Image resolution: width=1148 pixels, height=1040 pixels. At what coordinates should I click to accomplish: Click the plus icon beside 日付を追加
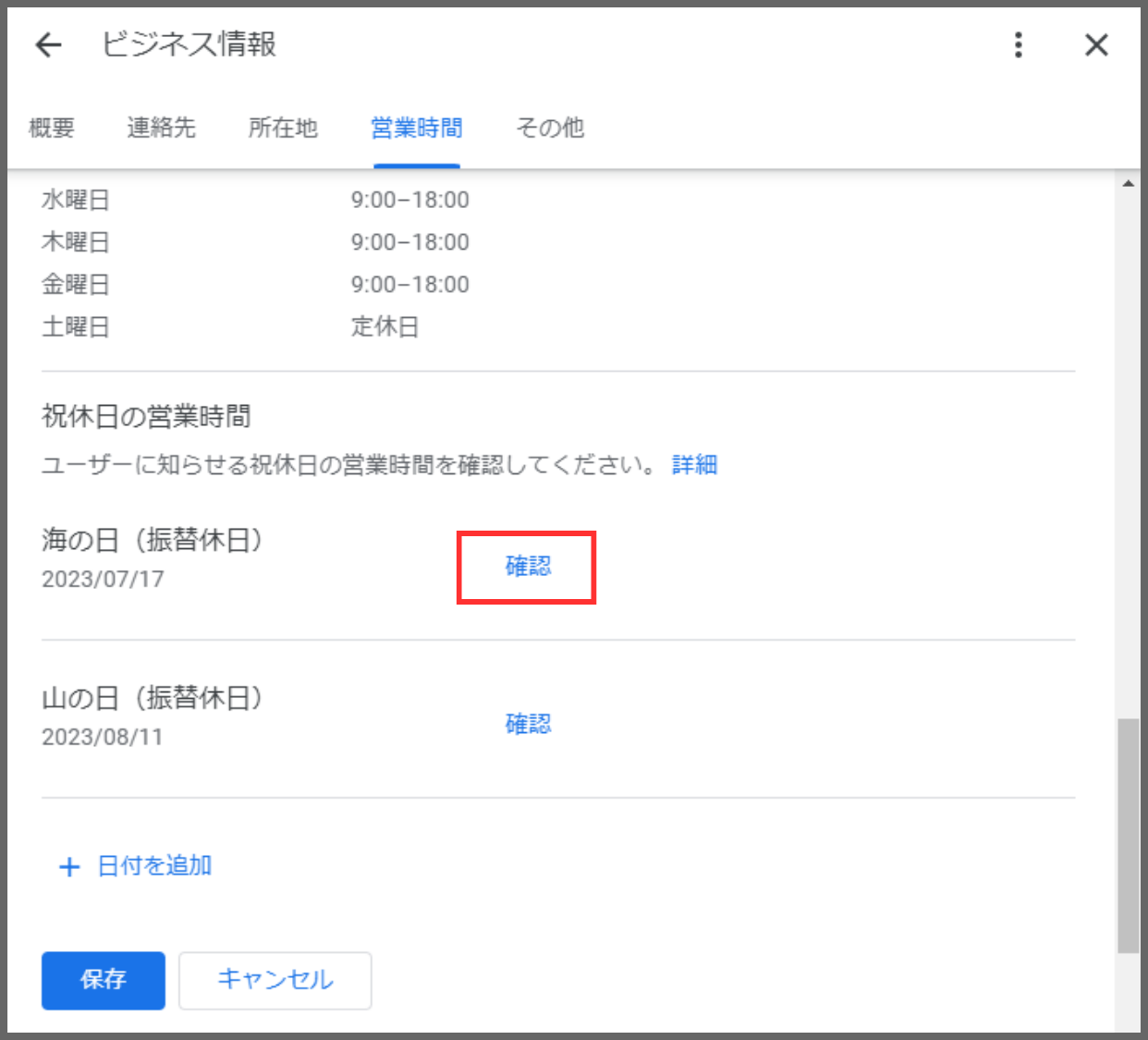point(69,867)
